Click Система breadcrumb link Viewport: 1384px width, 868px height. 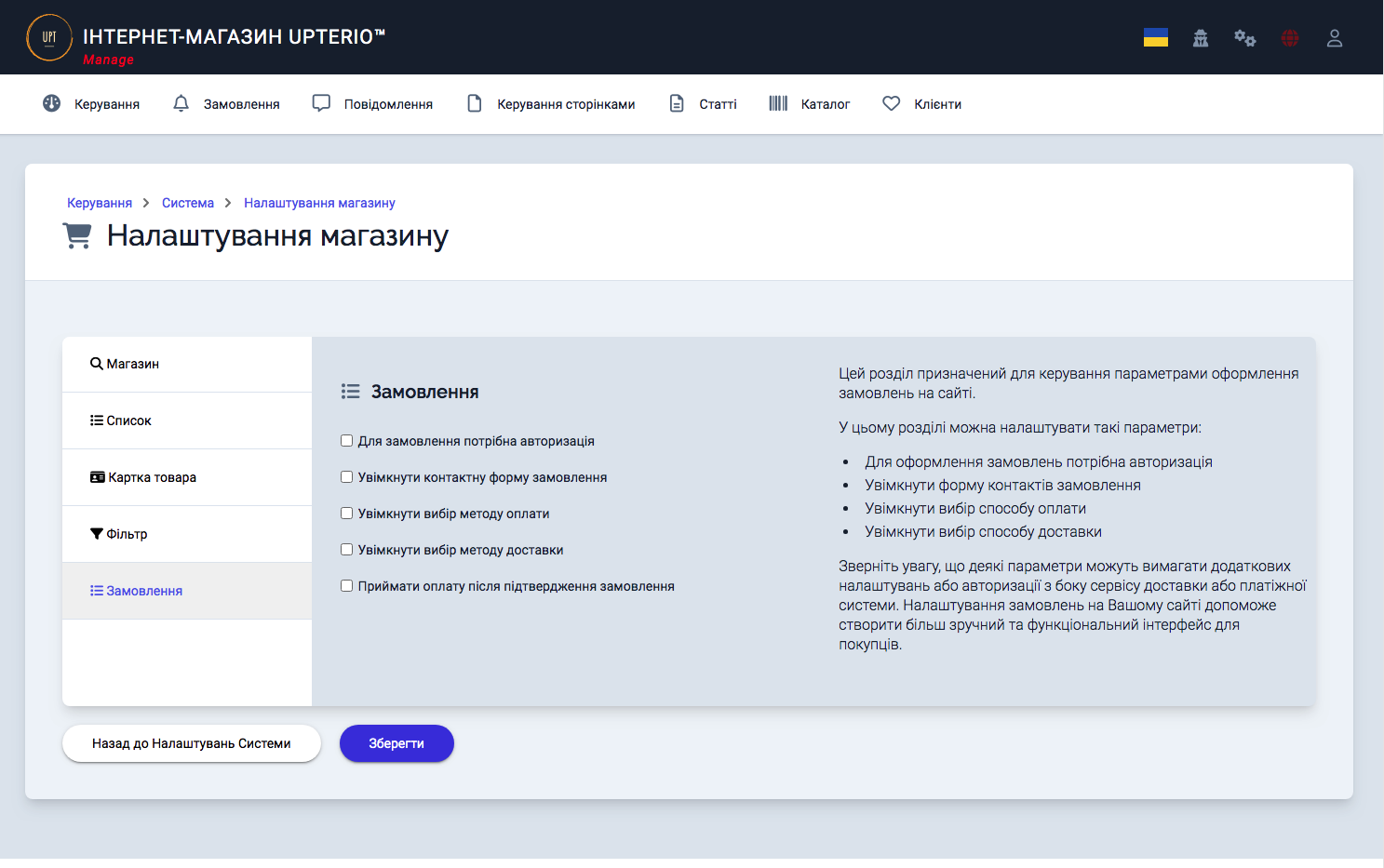pos(188,203)
